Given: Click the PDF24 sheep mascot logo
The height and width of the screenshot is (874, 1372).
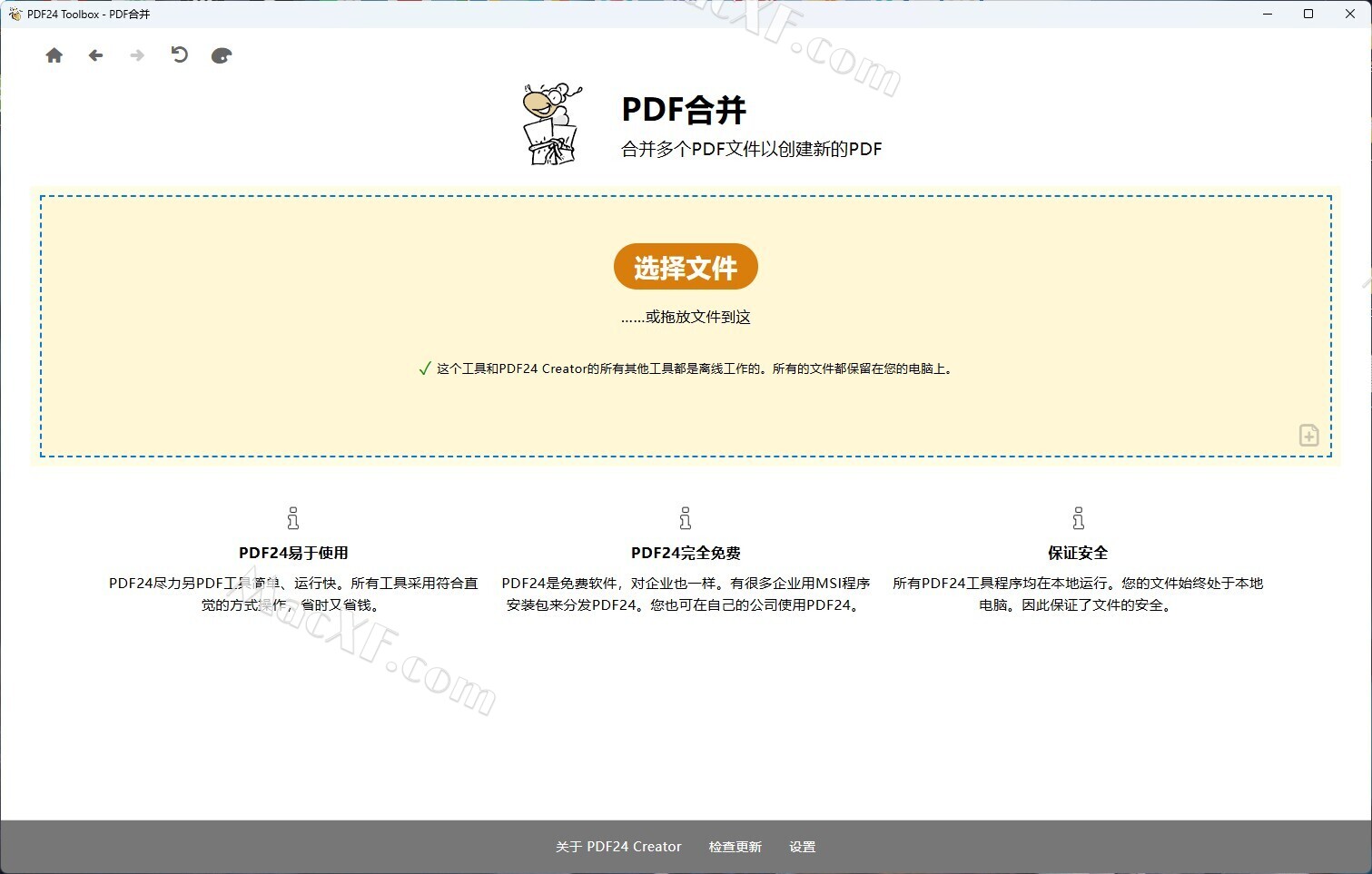Looking at the screenshot, I should click(552, 125).
